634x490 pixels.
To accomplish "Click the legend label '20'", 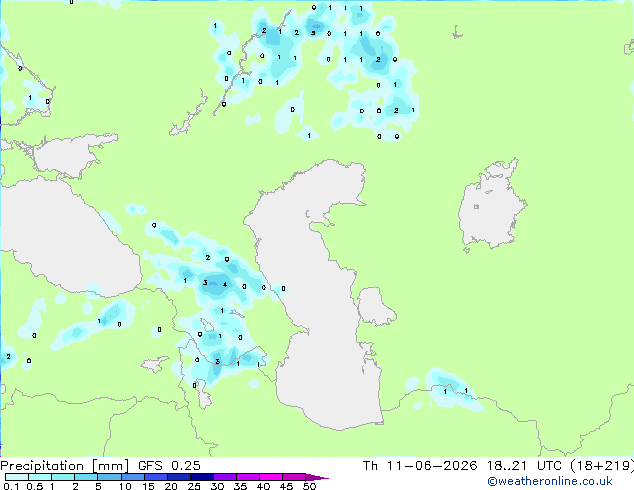I will pos(171,486).
